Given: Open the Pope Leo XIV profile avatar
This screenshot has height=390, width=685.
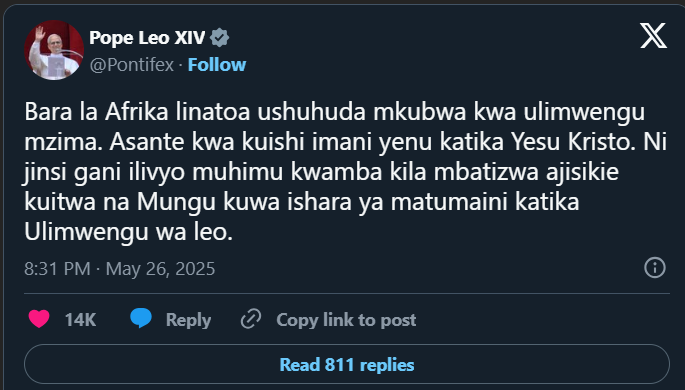Looking at the screenshot, I should coord(54,50).
